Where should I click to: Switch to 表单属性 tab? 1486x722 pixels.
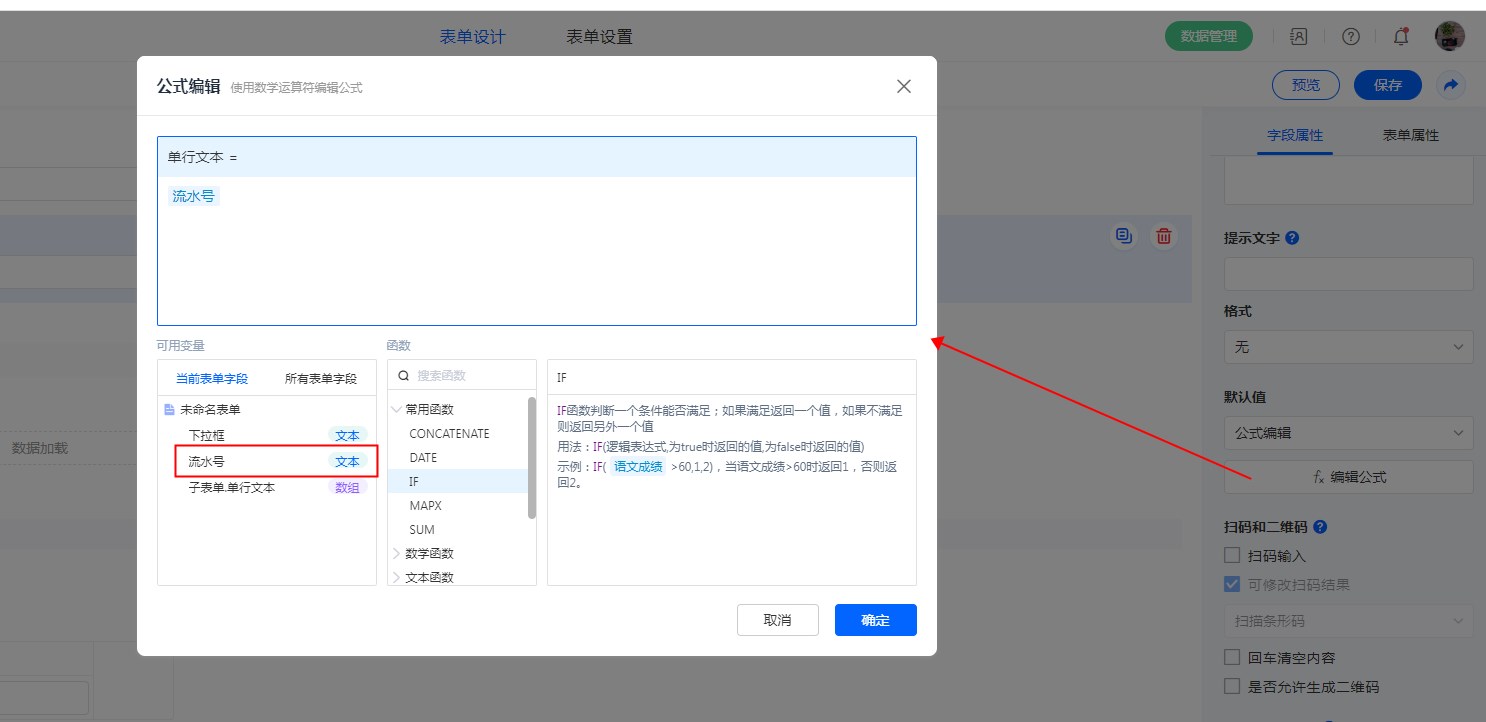click(1410, 135)
